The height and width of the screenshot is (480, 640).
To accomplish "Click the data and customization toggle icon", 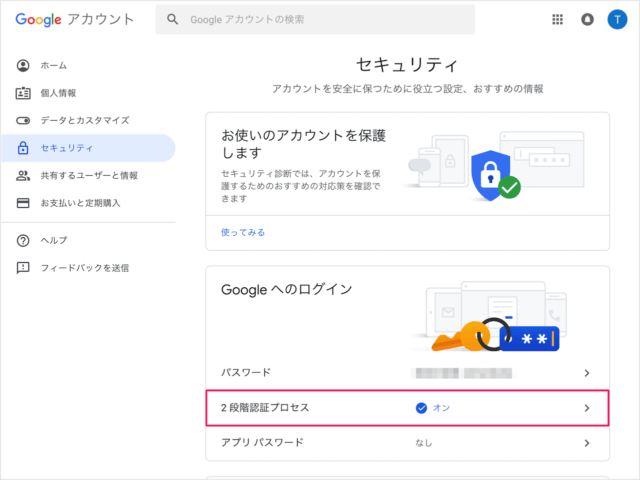I will tap(23, 120).
